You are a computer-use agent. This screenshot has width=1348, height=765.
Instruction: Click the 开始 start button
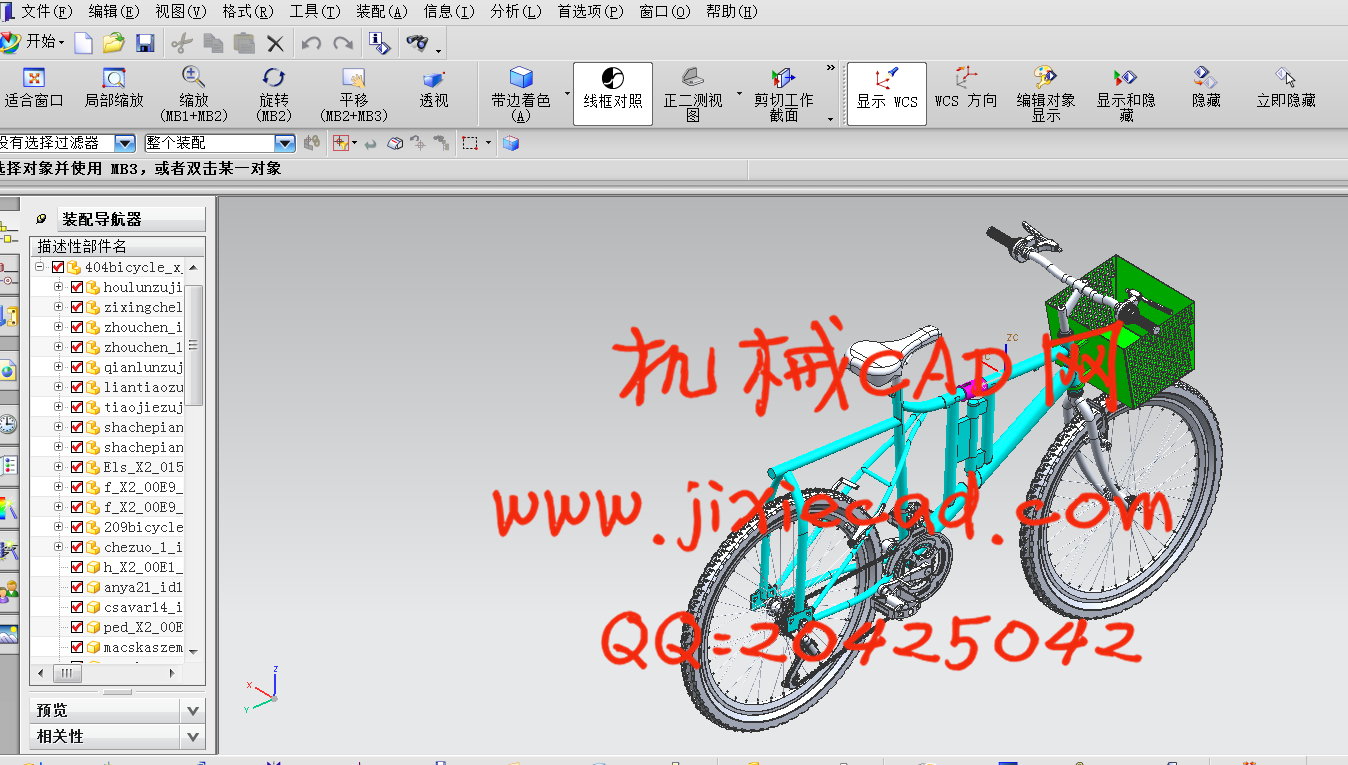(33, 42)
